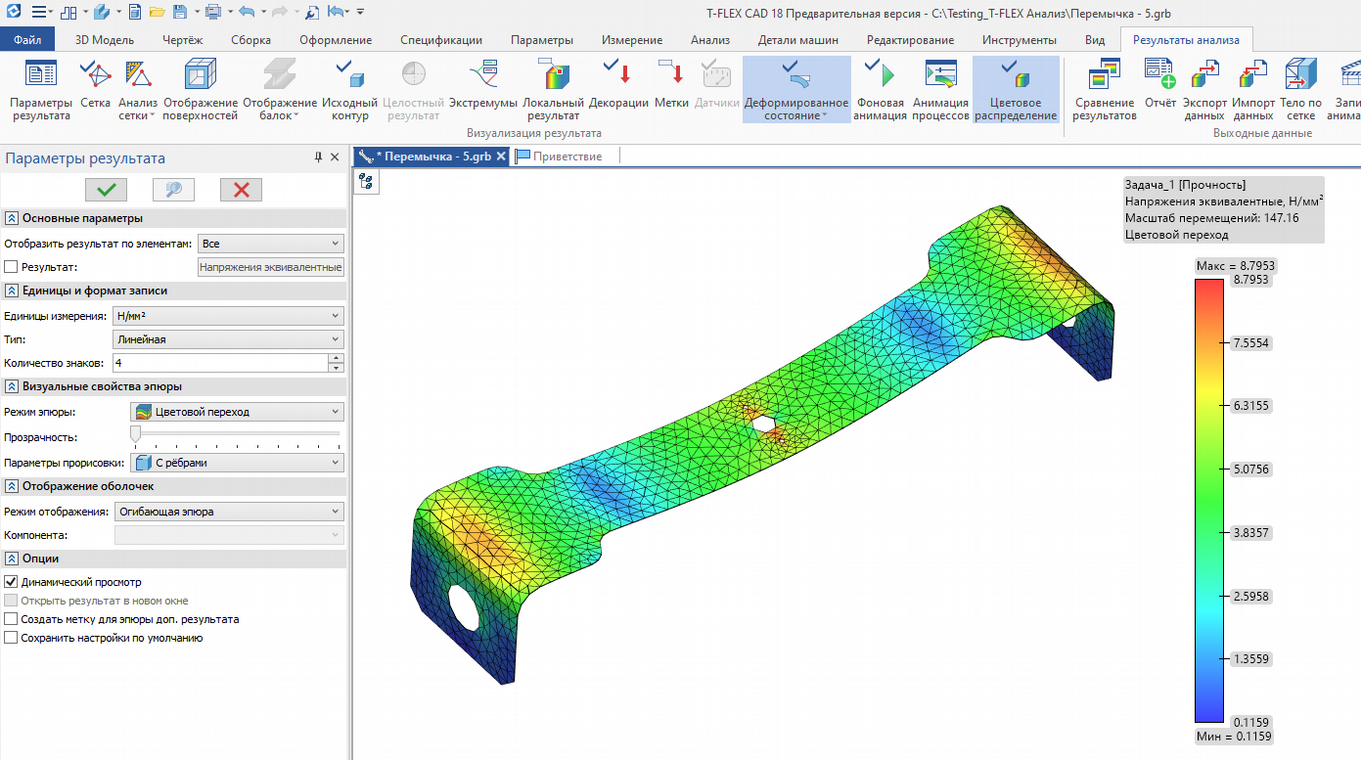Toggle Декорации visibility
This screenshot has height=760, width=1361.
pyautogui.click(x=618, y=83)
